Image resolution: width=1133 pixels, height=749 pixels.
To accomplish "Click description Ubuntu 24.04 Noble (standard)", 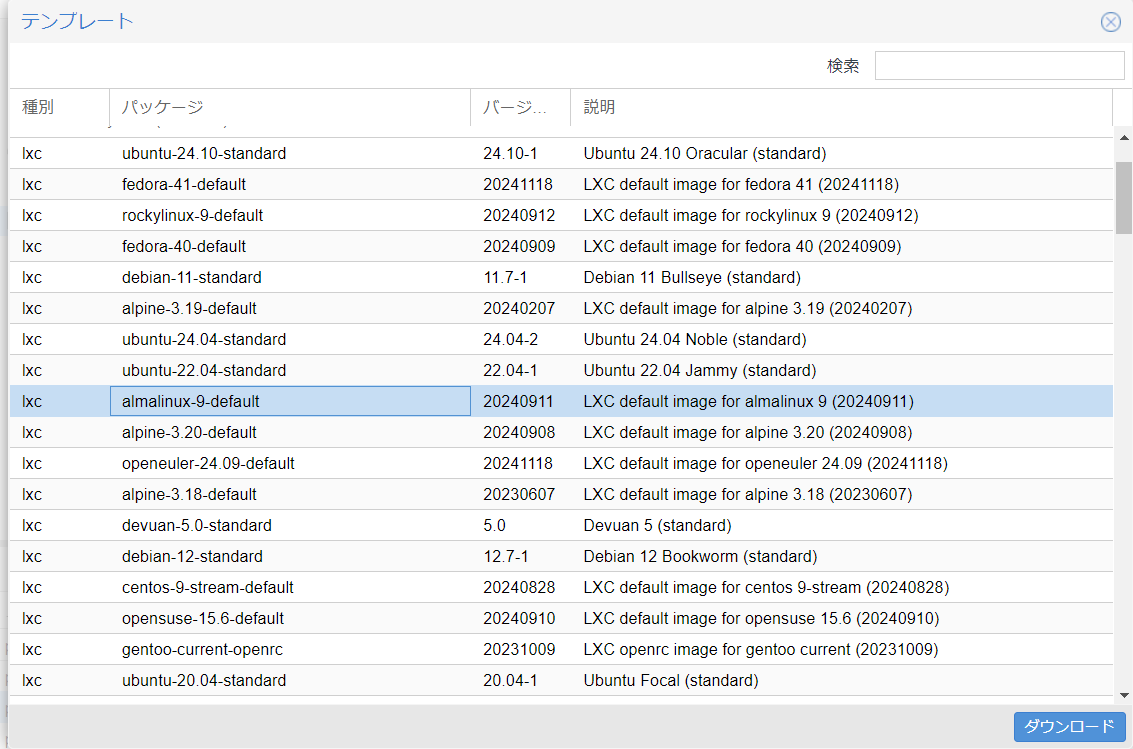I will [x=695, y=339].
